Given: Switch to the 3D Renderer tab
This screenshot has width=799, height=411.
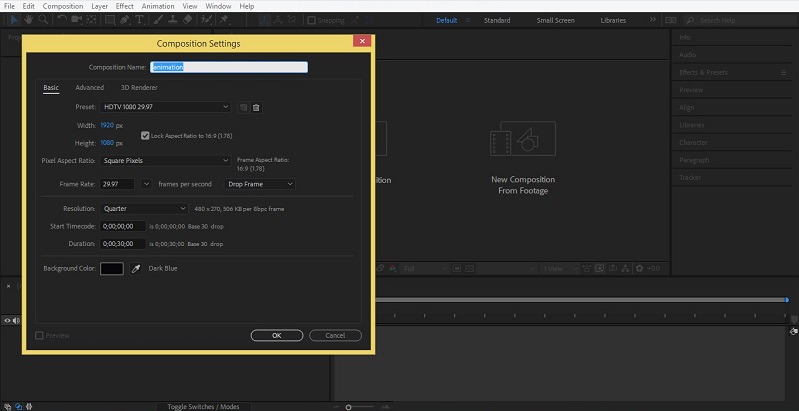Looking at the screenshot, I should coord(139,88).
